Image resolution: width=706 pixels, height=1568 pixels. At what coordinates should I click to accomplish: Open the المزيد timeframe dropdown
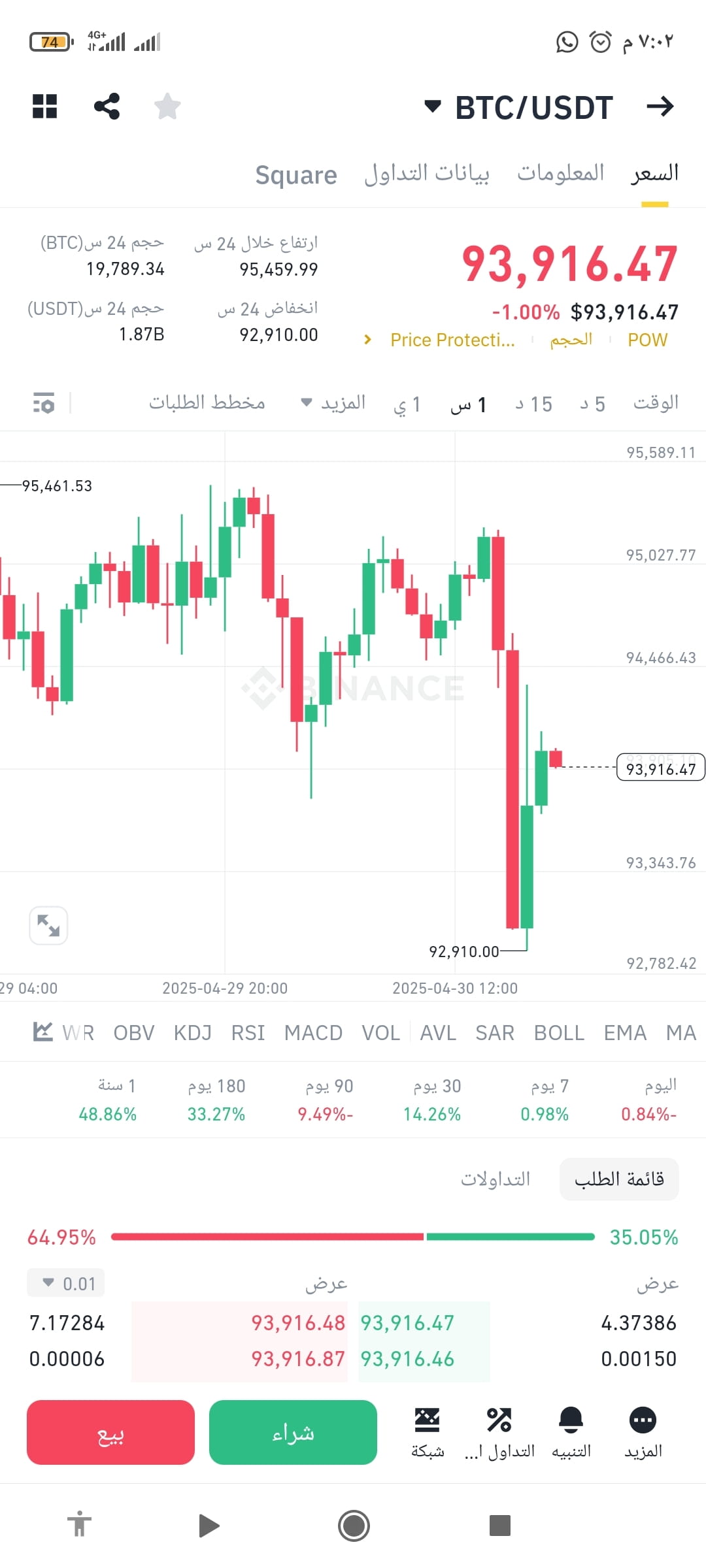[333, 403]
